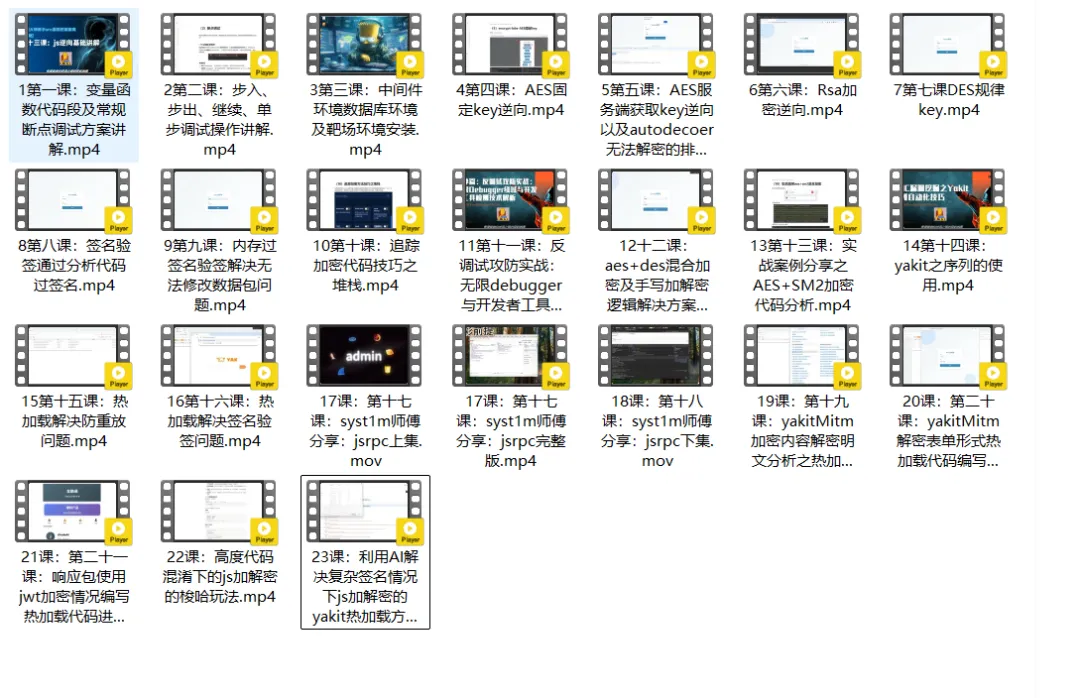Select the 13第十三课 AES+SM2 video thumbnail
The height and width of the screenshot is (698, 1080).
(802, 201)
